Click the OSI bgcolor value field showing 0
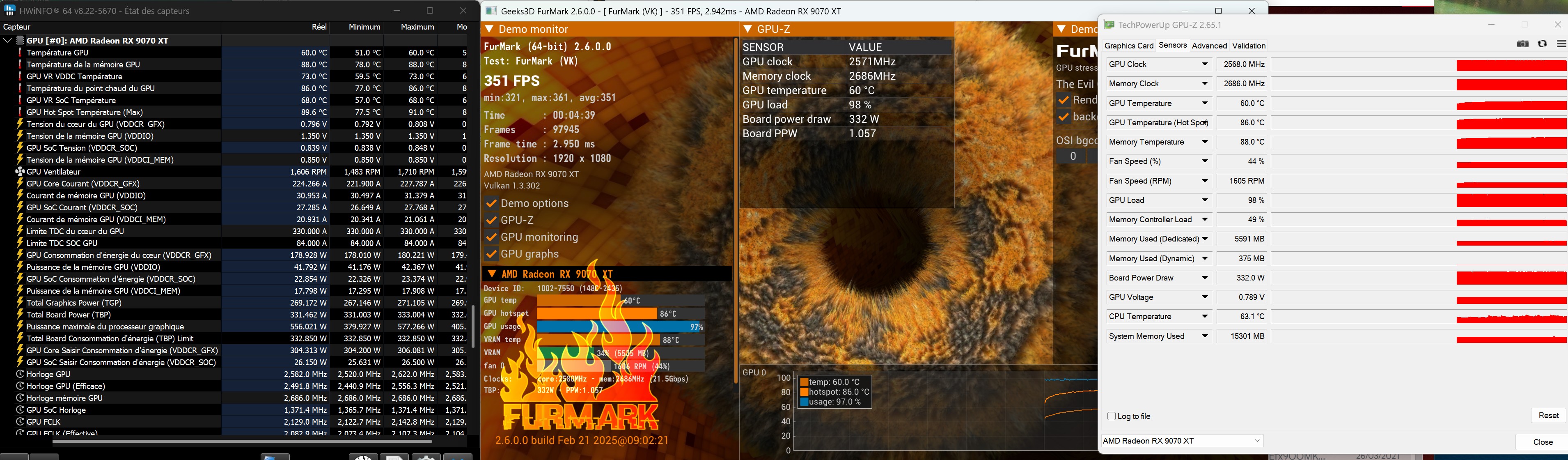 tap(1073, 156)
